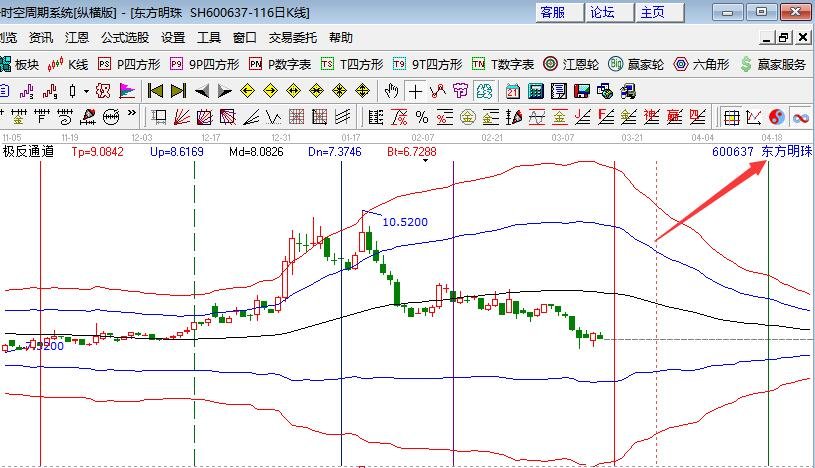
Task: Open the P数字表 tool
Action: (280, 64)
